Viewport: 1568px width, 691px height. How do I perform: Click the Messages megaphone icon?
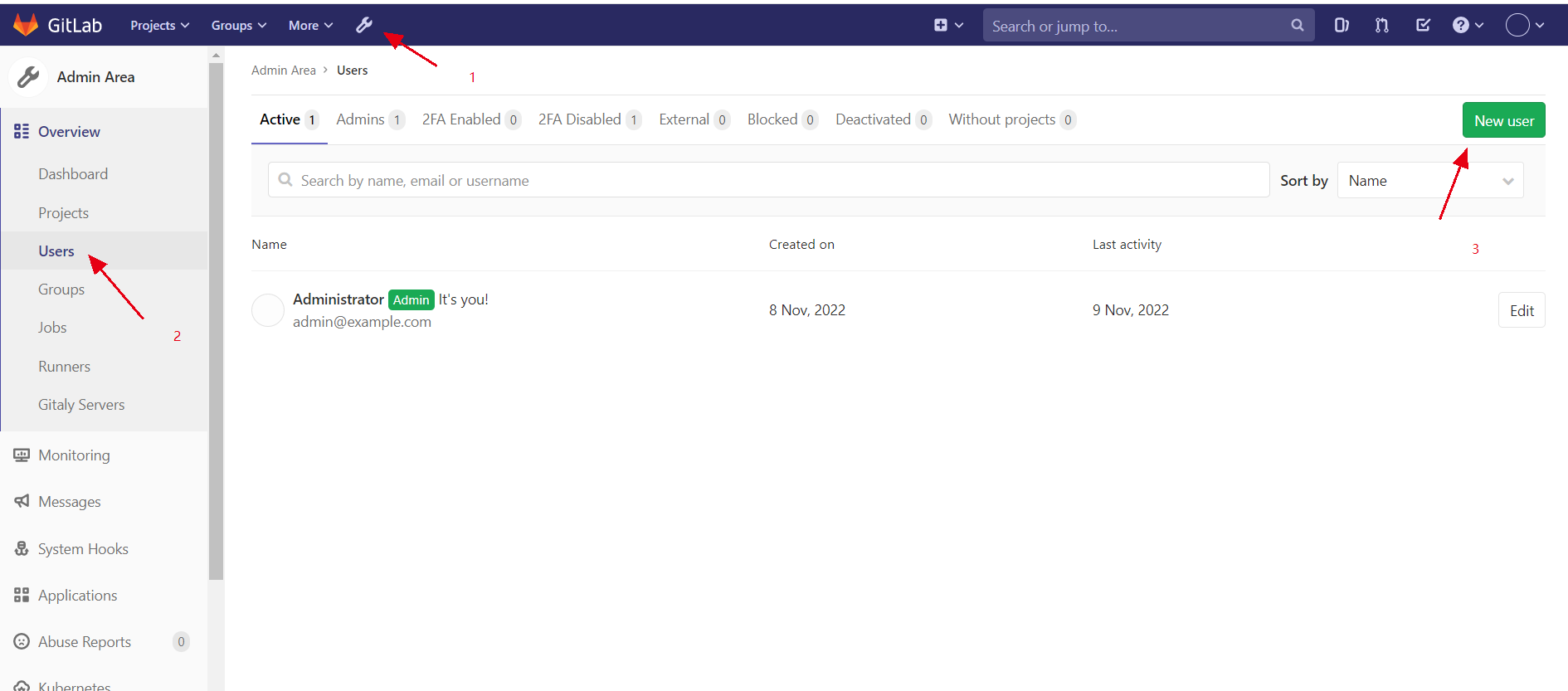tap(22, 501)
